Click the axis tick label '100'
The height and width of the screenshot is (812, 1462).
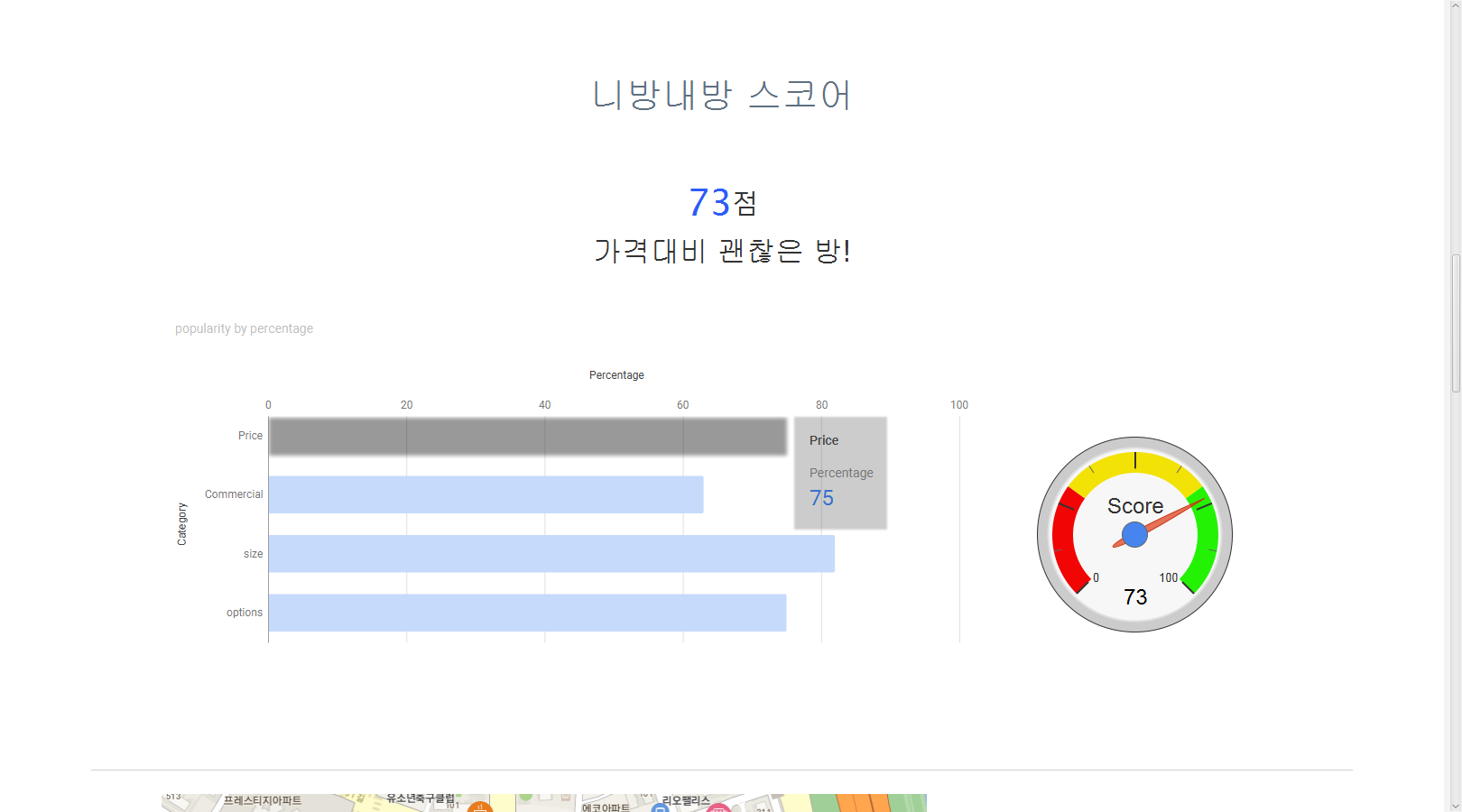[x=959, y=405]
